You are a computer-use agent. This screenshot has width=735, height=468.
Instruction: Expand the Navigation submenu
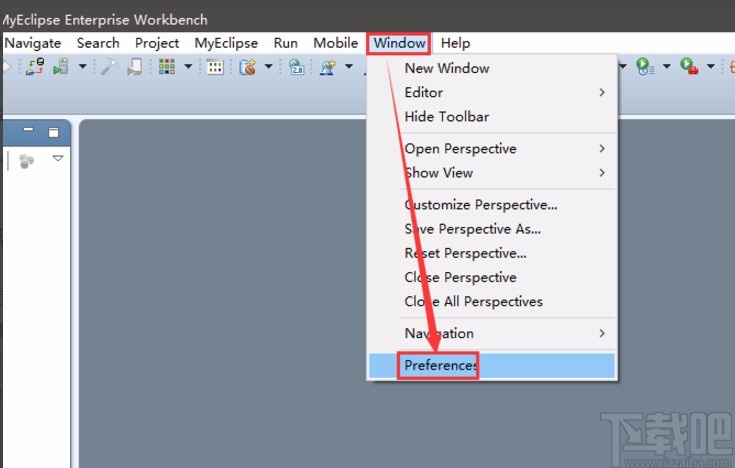[x=492, y=333]
